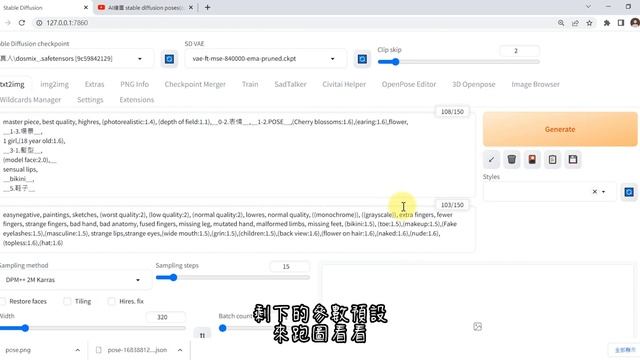This screenshot has height=360, width=640.
Task: Adjust the Sampling steps slider
Action: tap(233, 278)
